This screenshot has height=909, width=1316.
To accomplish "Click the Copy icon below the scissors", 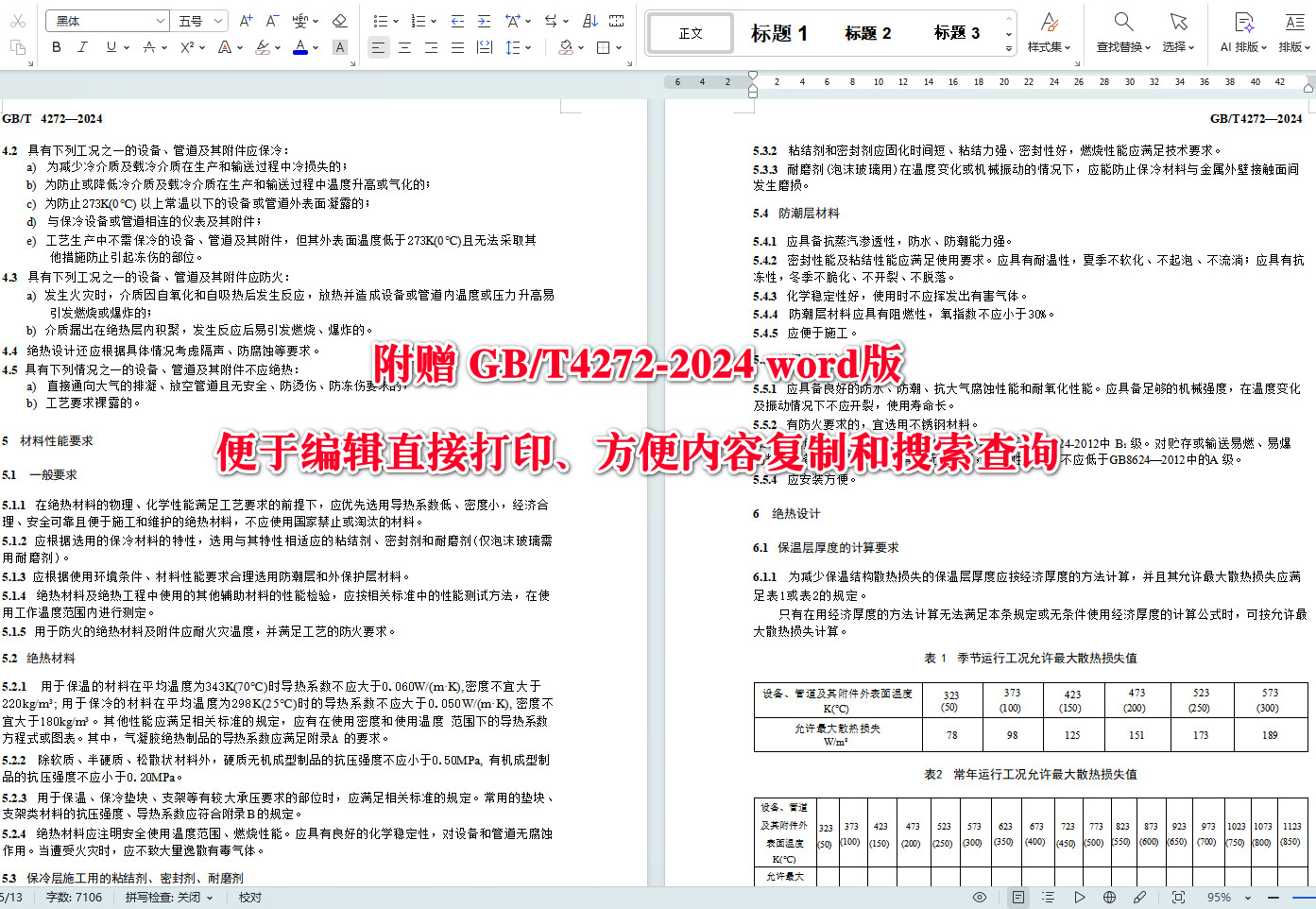I will pos(17,46).
